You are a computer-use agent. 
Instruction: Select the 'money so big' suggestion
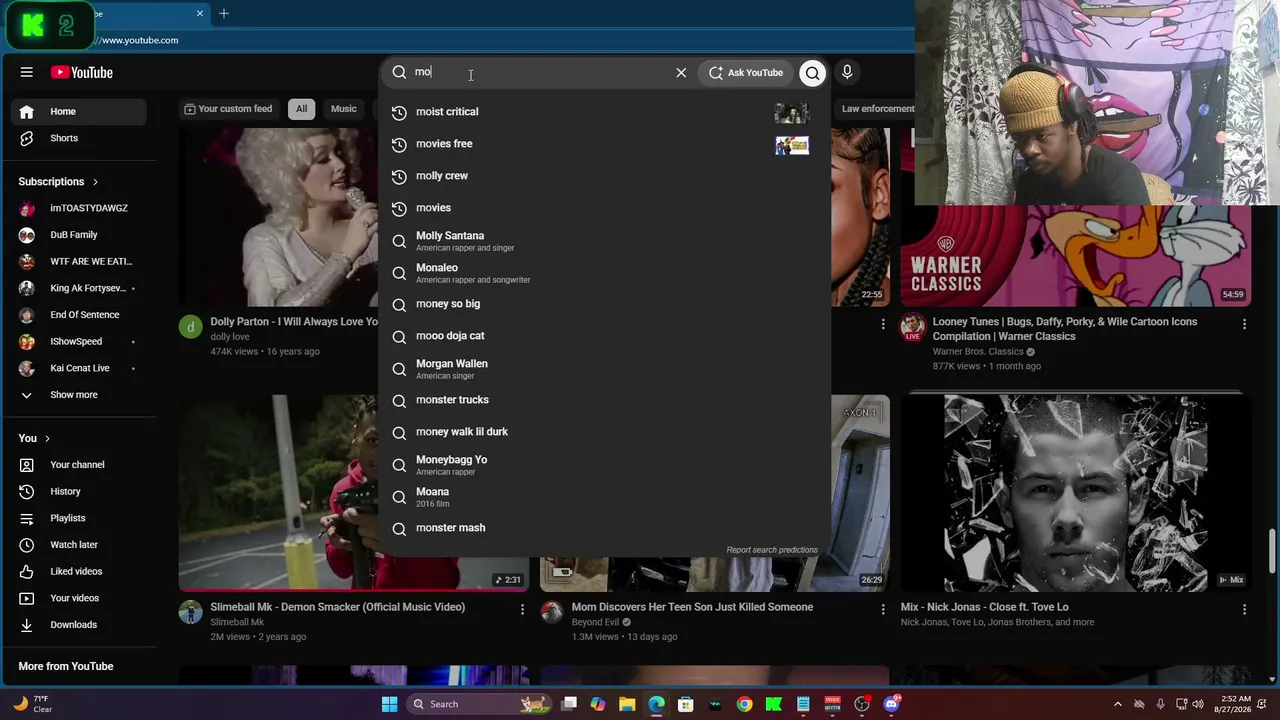(x=604, y=304)
